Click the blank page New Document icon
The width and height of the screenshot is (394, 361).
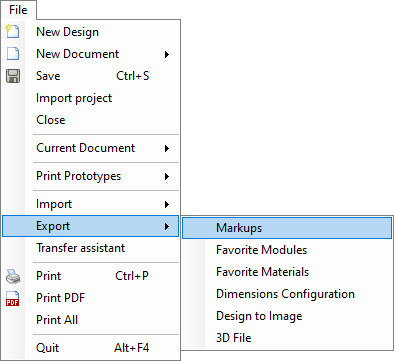13,54
